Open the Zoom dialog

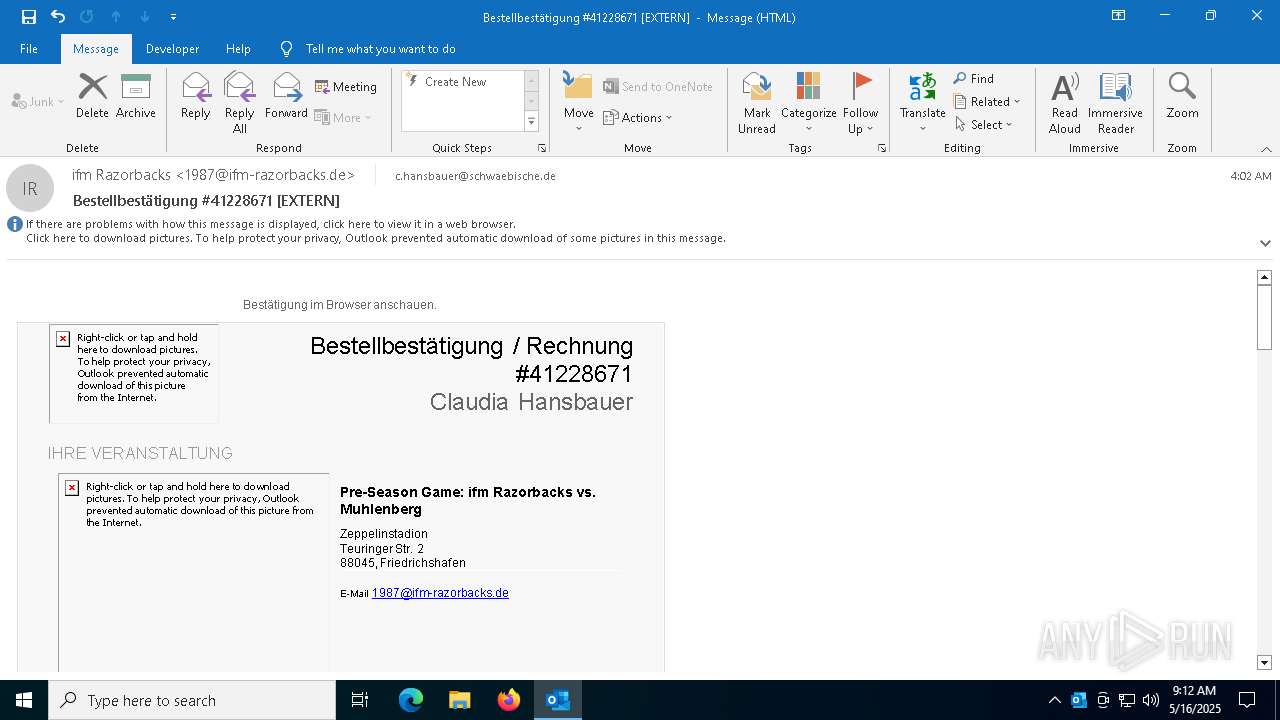click(x=1182, y=97)
